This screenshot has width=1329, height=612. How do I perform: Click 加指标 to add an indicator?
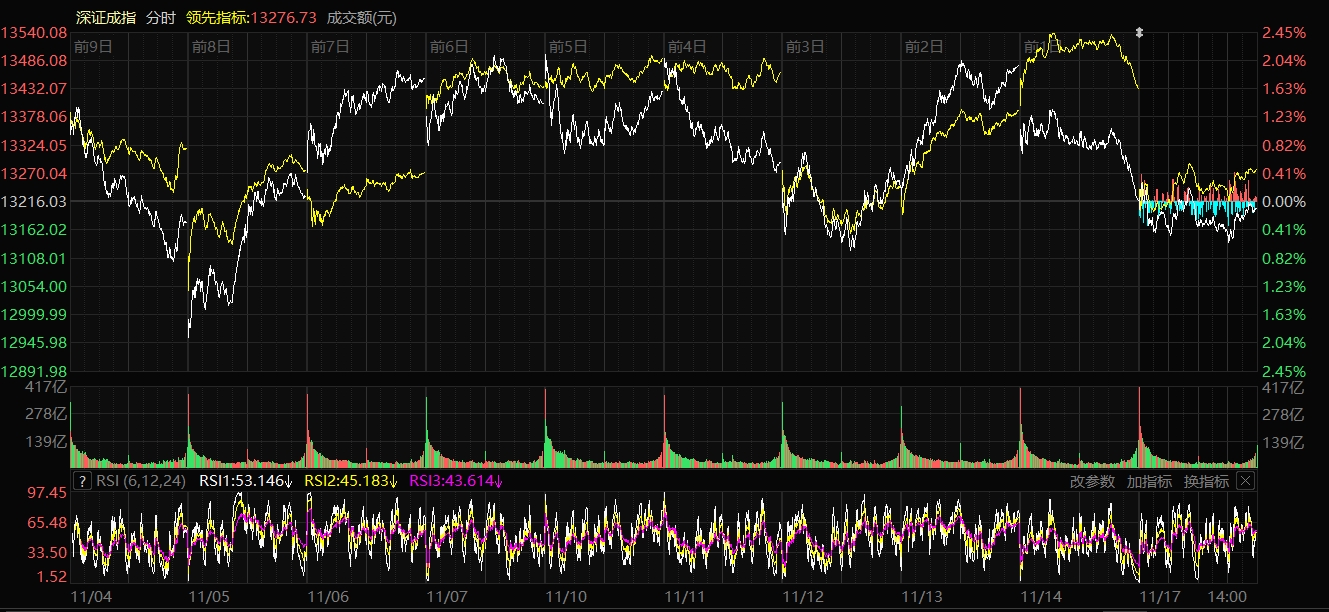(1149, 481)
